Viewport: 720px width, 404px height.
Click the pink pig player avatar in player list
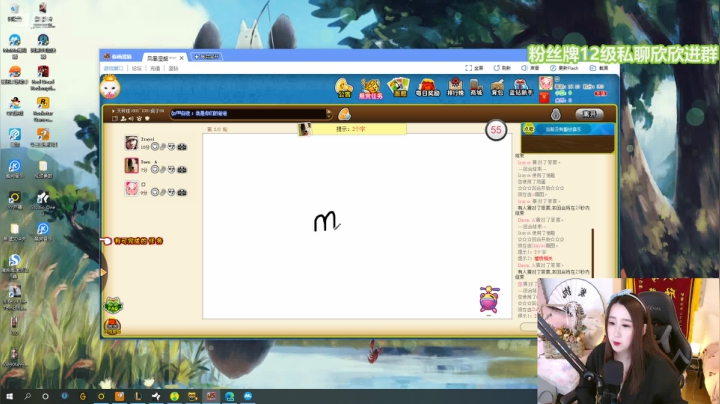(131, 188)
